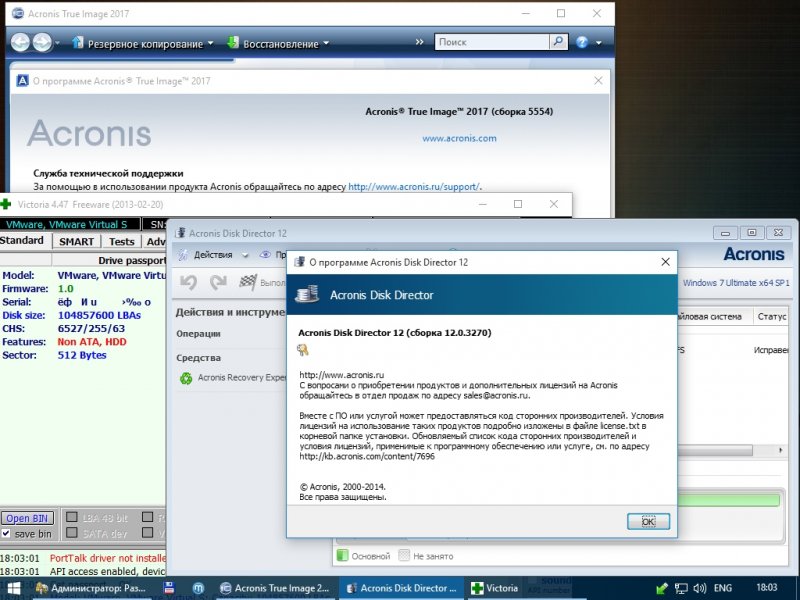
Task: Redo operation in Disk Director
Action: point(218,282)
